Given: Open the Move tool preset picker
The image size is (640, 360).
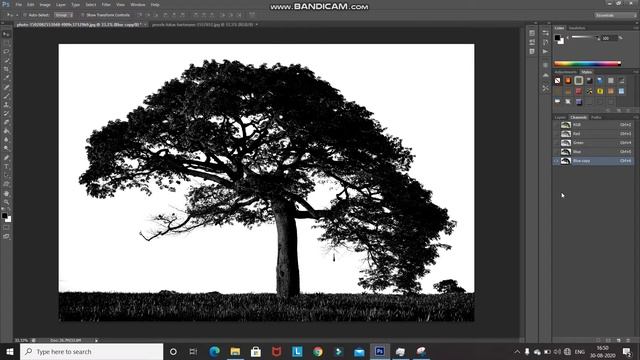Looking at the screenshot, I should pyautogui.click(x=11, y=15).
